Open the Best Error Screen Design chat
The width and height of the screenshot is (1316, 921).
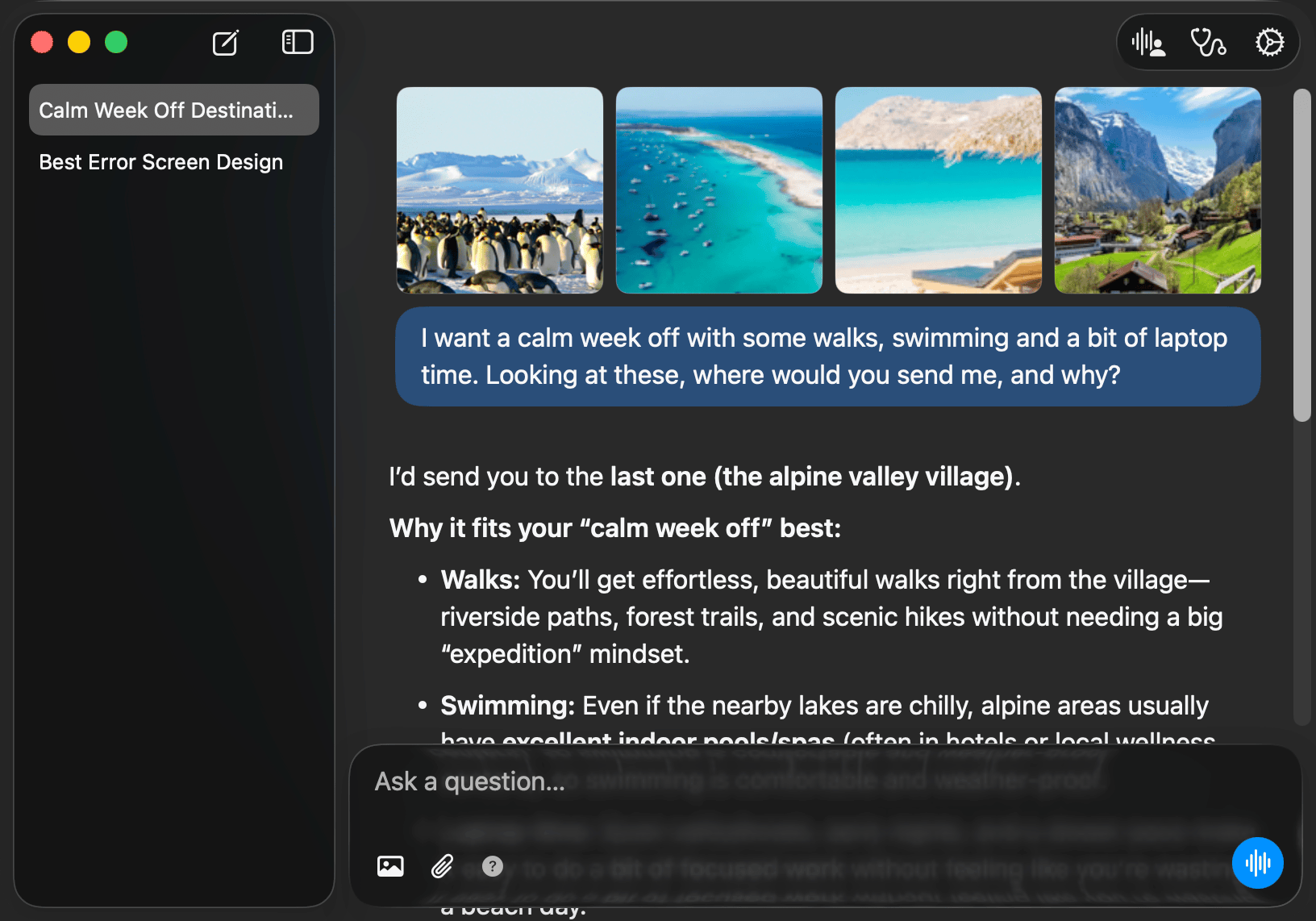click(161, 162)
